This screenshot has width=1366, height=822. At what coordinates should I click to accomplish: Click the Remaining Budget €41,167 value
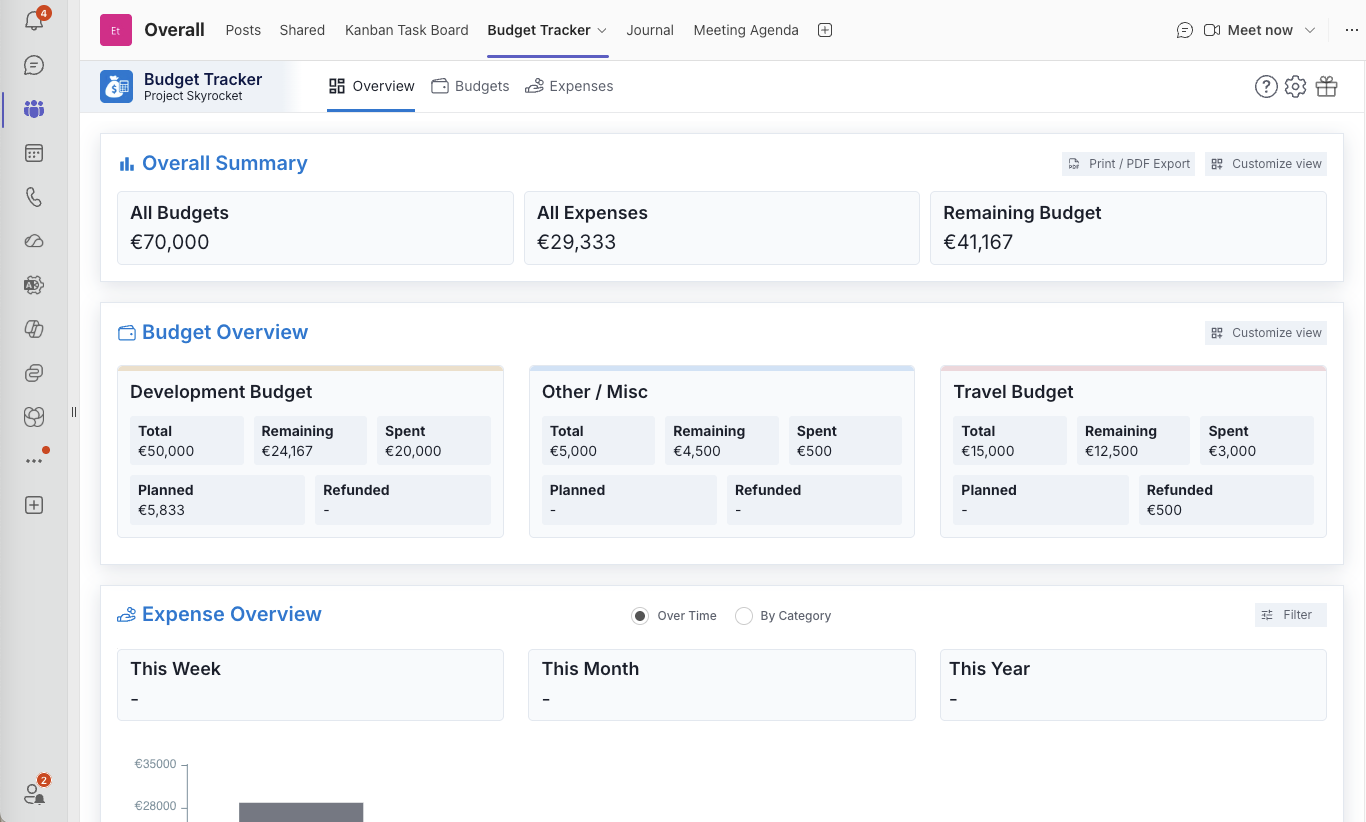[x=978, y=242]
